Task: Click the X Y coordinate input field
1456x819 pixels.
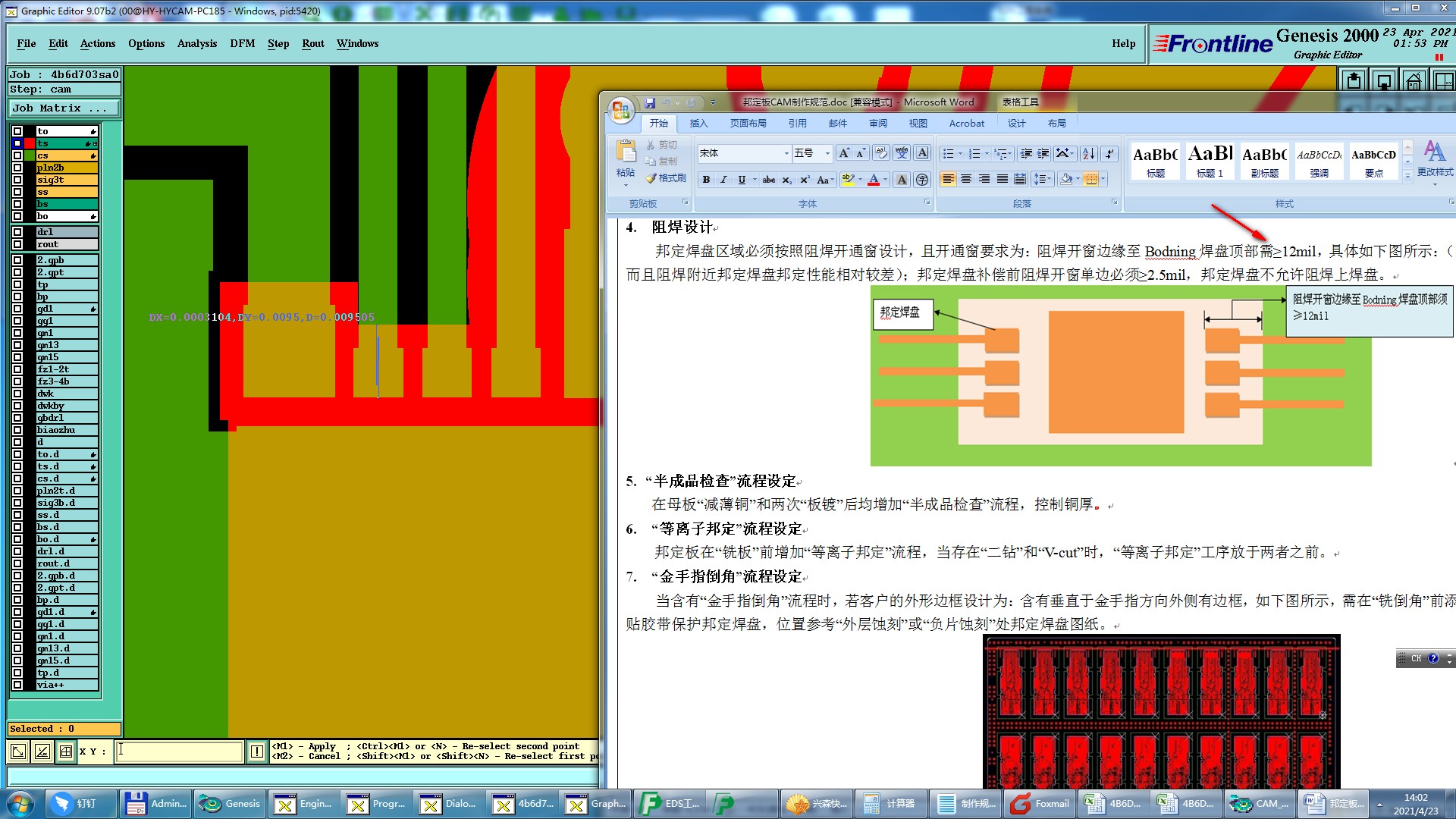Action: click(180, 752)
